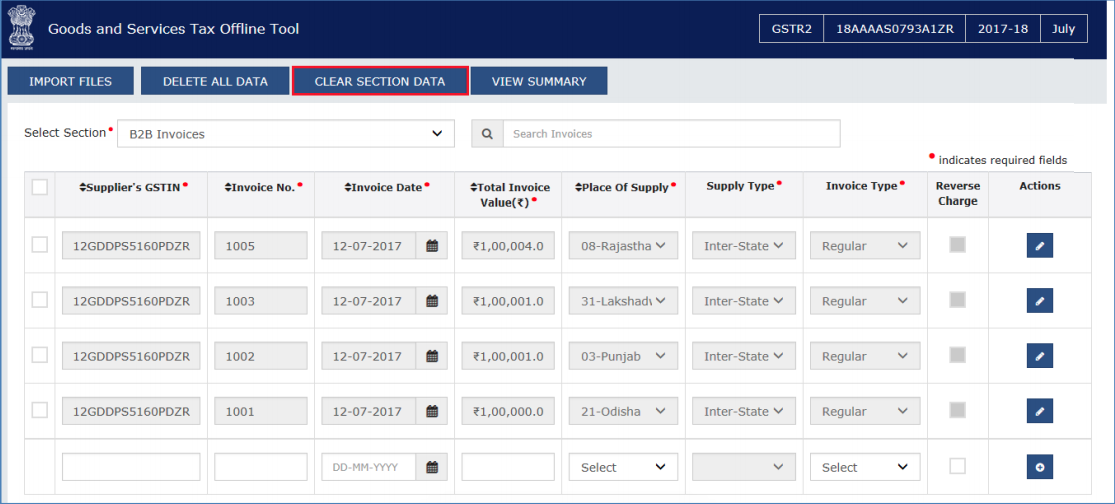Open calendar icon in the blank new row
The width and height of the screenshot is (1115, 504).
[432, 468]
